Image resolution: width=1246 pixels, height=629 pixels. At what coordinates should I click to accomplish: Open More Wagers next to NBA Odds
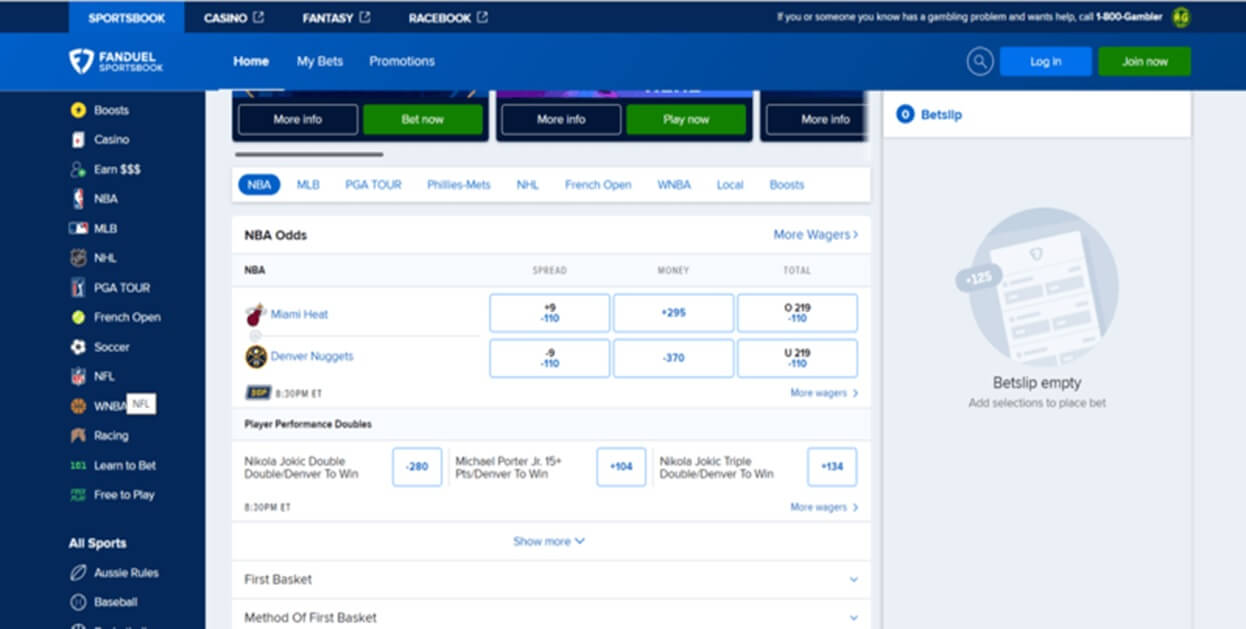pyautogui.click(x=815, y=234)
